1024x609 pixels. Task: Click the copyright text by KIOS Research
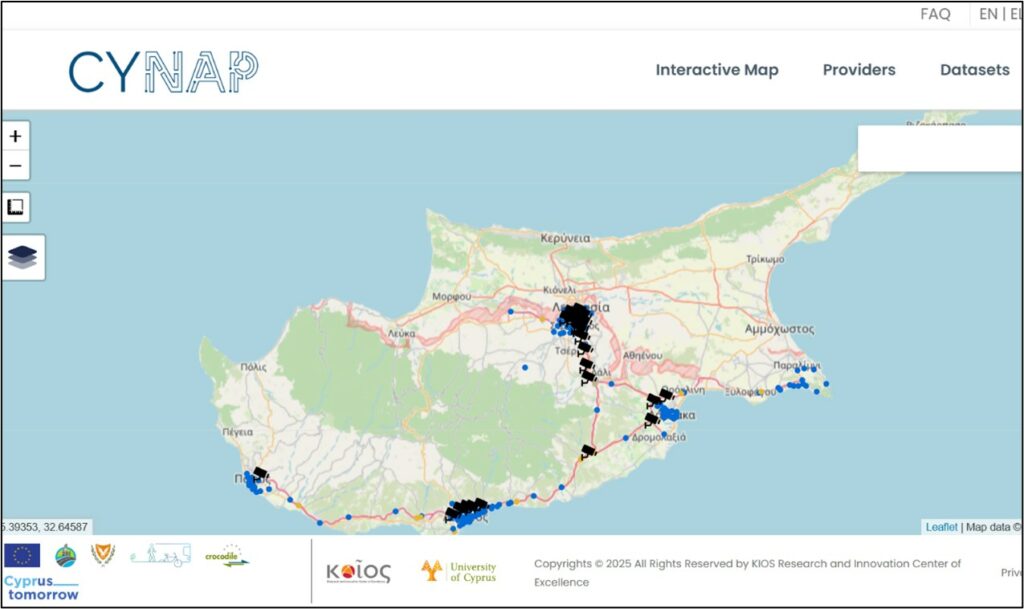[747, 572]
